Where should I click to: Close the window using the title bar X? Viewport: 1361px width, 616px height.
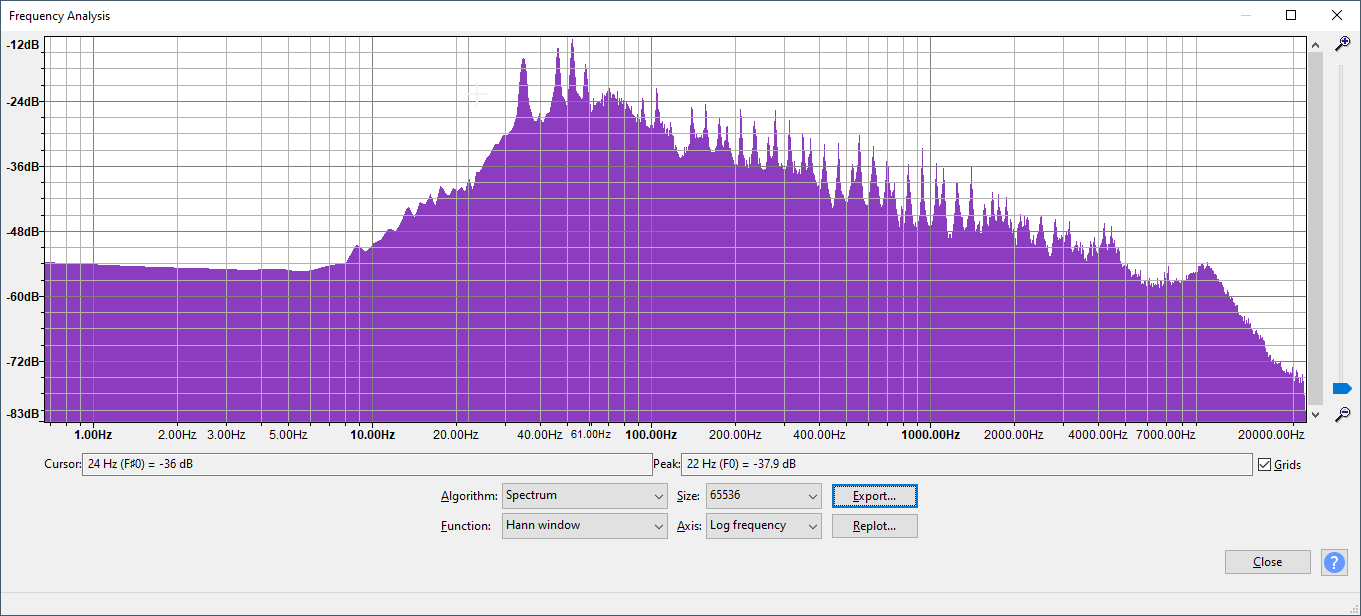1336,15
